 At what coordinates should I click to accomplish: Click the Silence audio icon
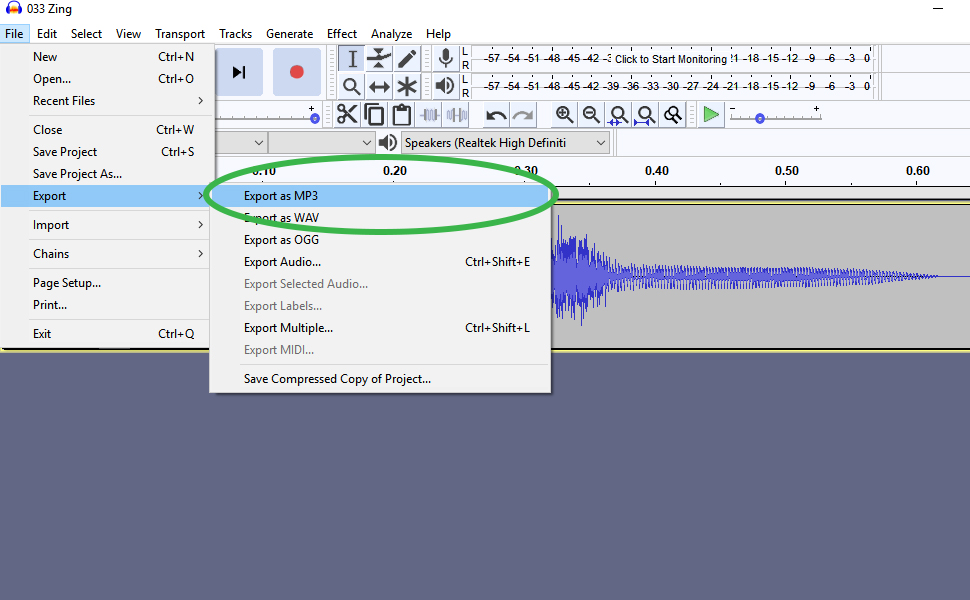(x=457, y=114)
